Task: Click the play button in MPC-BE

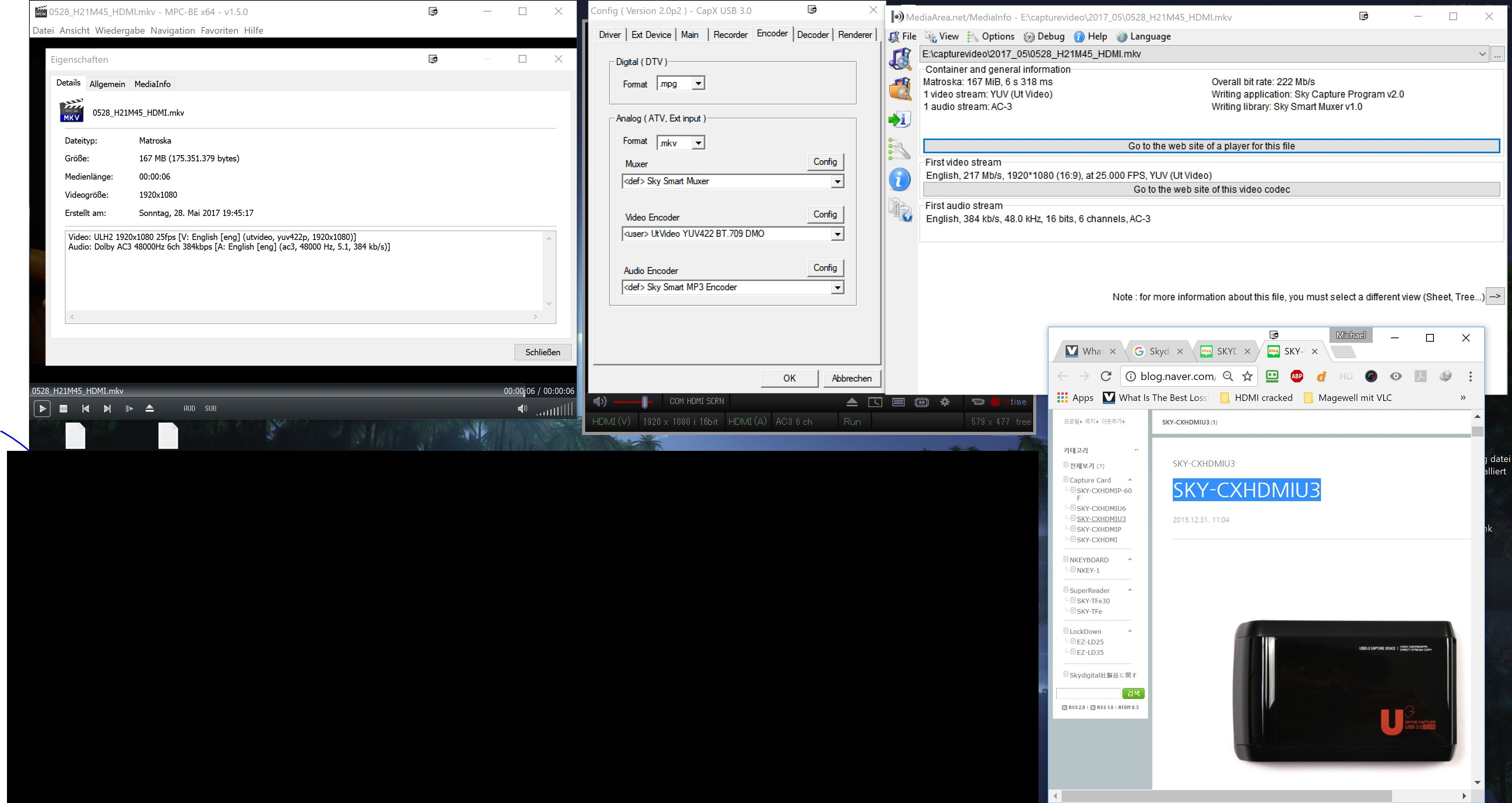Action: pos(42,408)
